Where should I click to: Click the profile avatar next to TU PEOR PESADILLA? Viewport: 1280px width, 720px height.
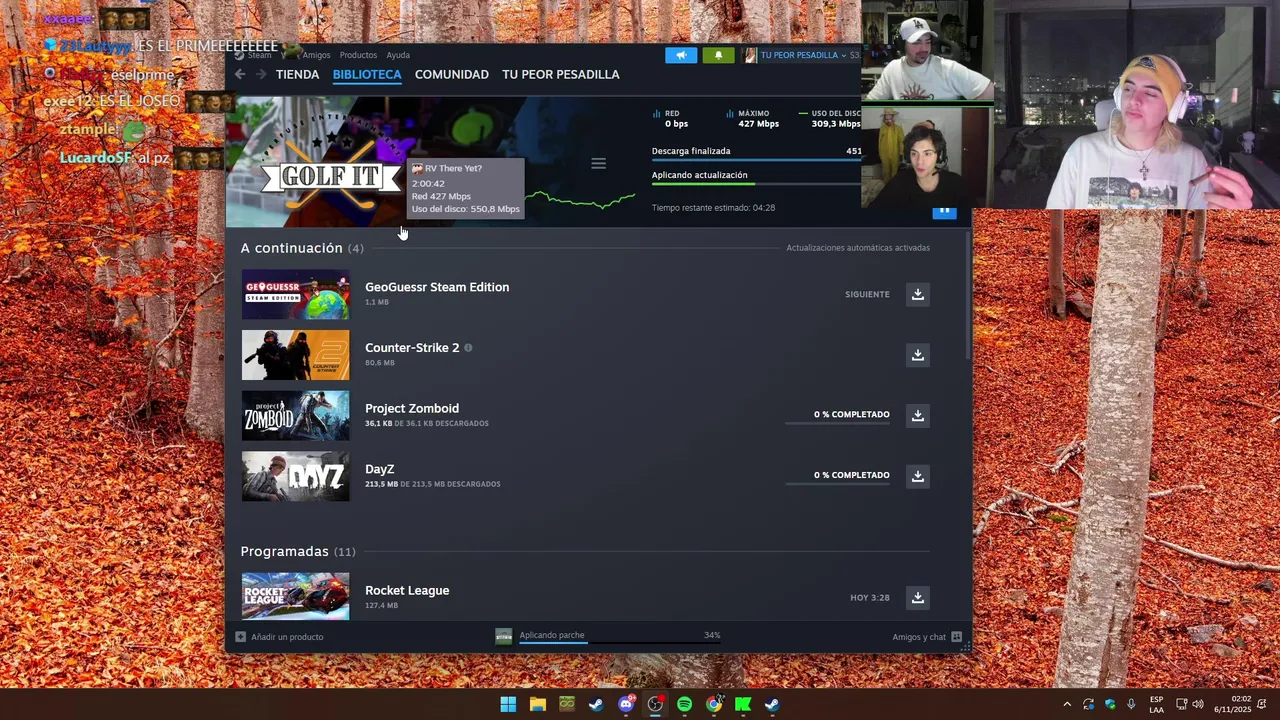749,55
